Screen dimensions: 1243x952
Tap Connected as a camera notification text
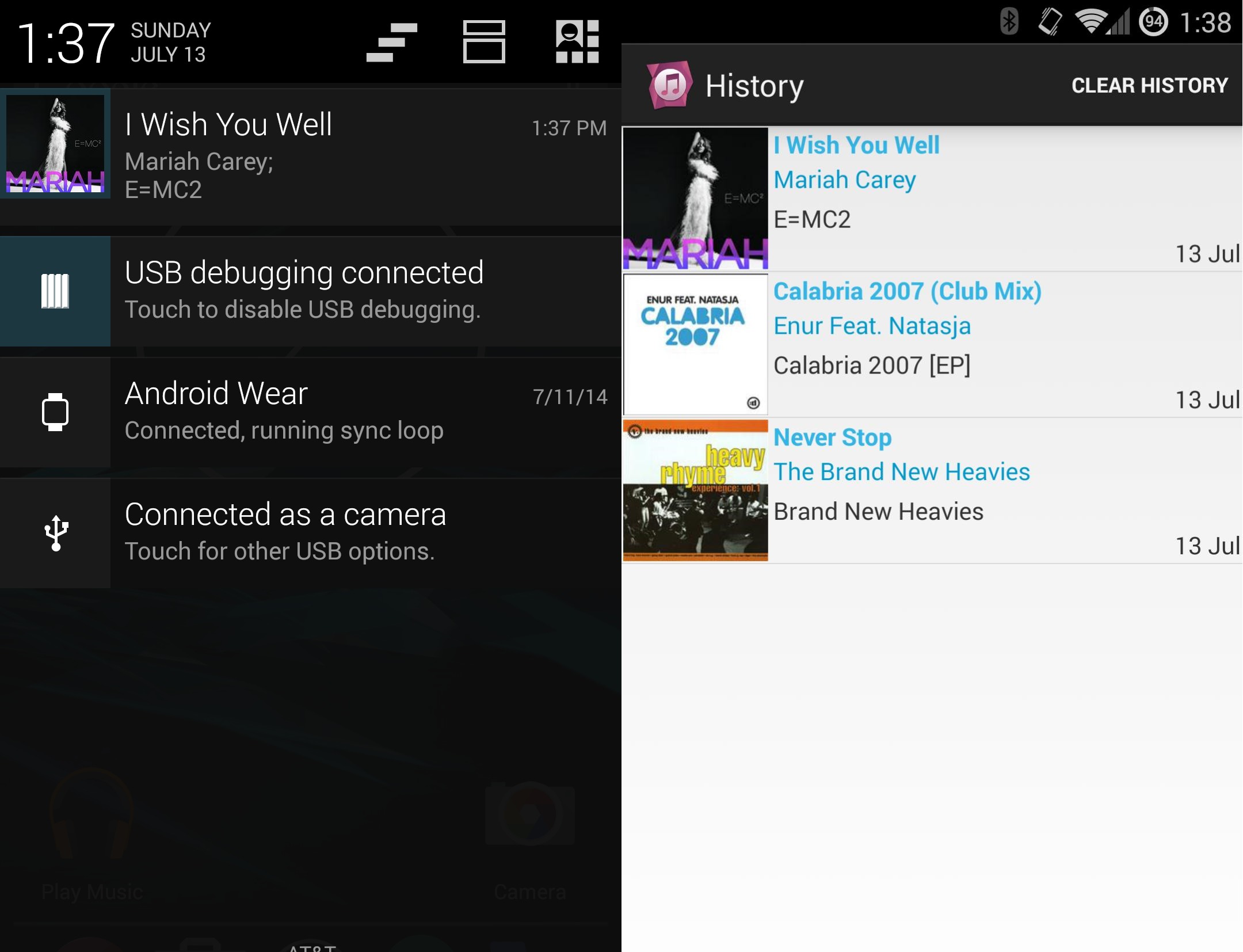(x=285, y=515)
